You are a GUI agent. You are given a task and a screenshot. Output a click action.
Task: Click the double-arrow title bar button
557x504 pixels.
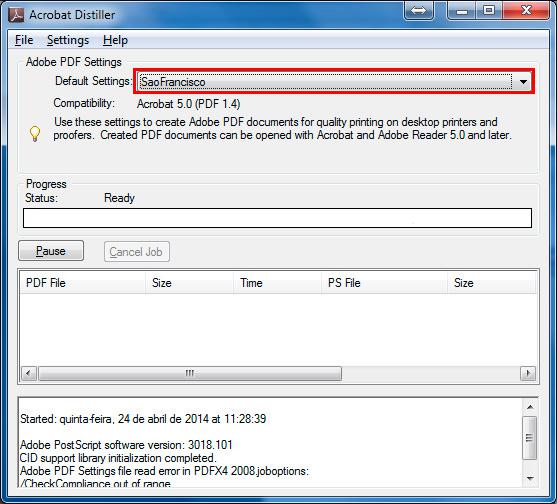(418, 11)
